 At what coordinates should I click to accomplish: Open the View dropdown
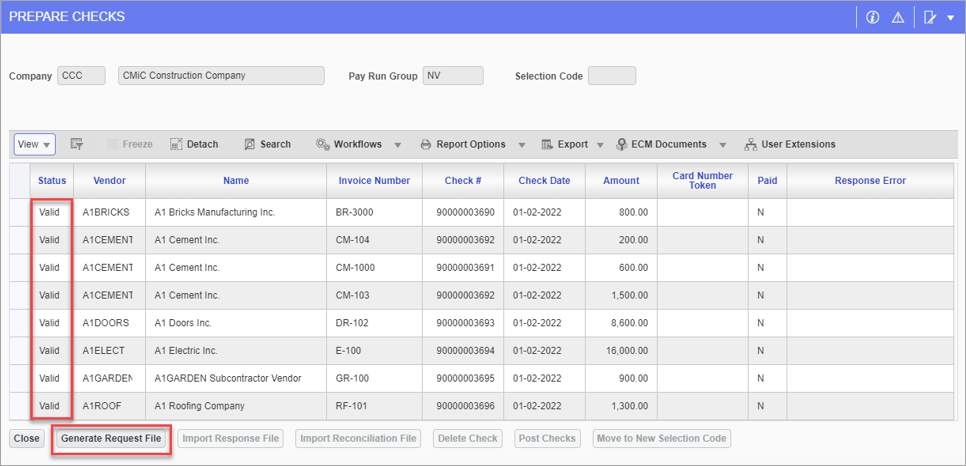point(34,144)
